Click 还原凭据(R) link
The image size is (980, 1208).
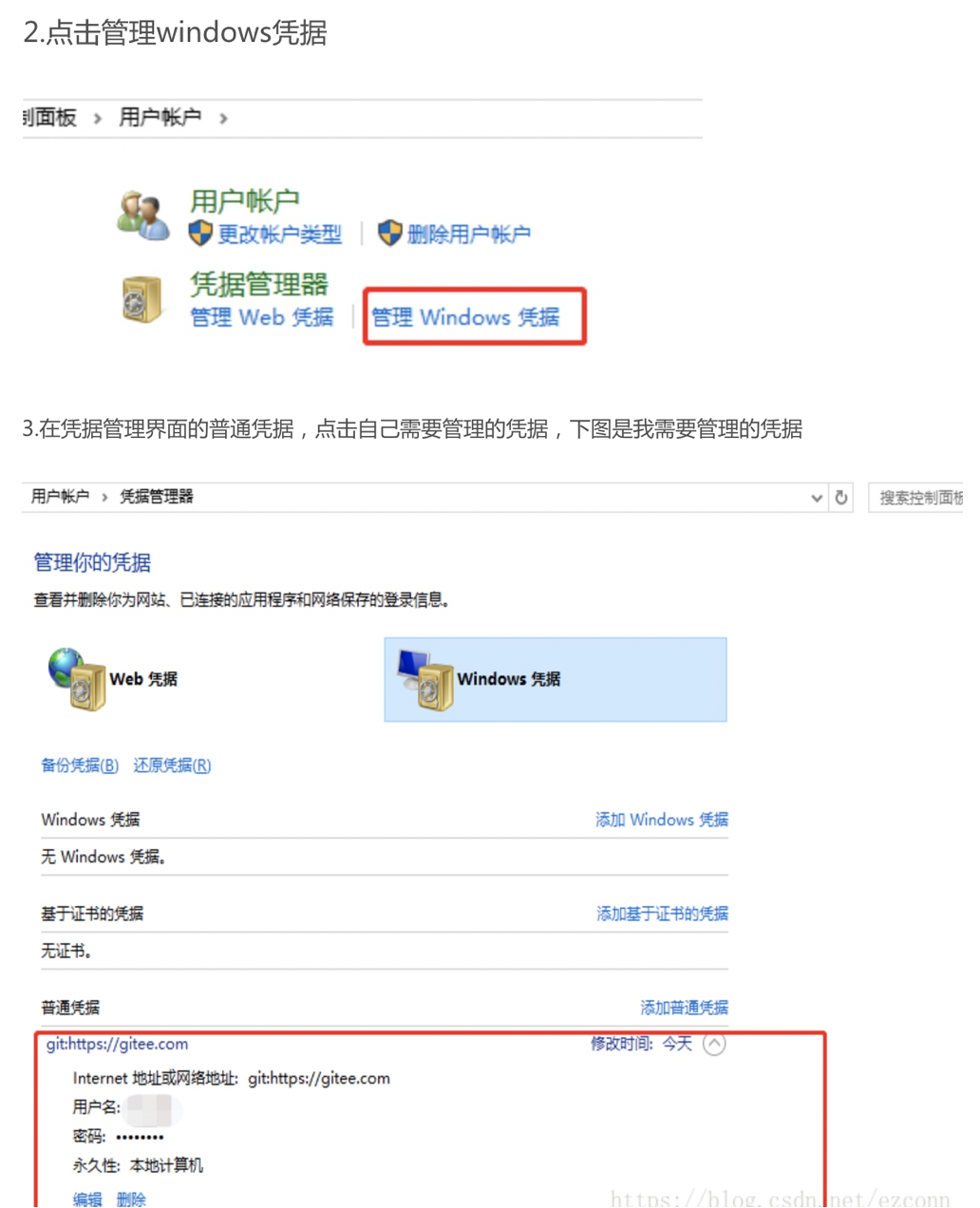172,765
